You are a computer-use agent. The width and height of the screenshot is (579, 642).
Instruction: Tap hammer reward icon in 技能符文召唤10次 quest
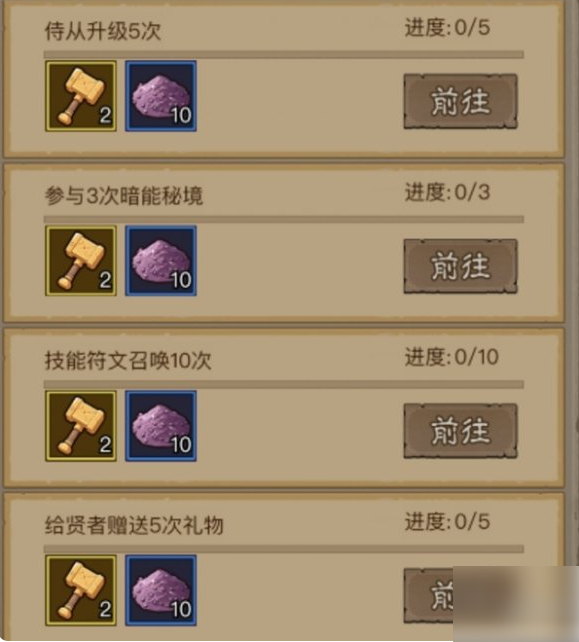click(81, 426)
